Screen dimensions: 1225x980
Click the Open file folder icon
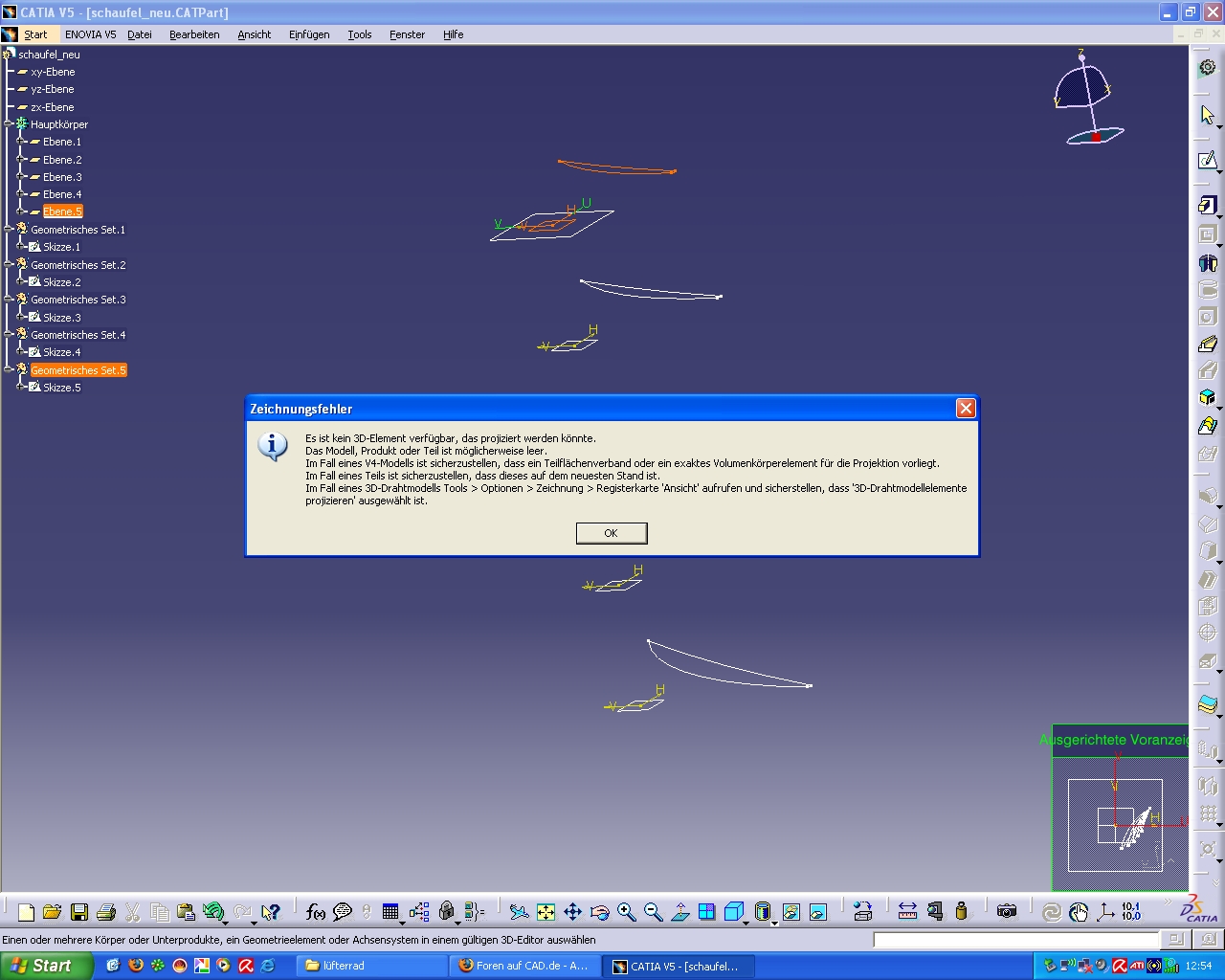click(x=53, y=912)
